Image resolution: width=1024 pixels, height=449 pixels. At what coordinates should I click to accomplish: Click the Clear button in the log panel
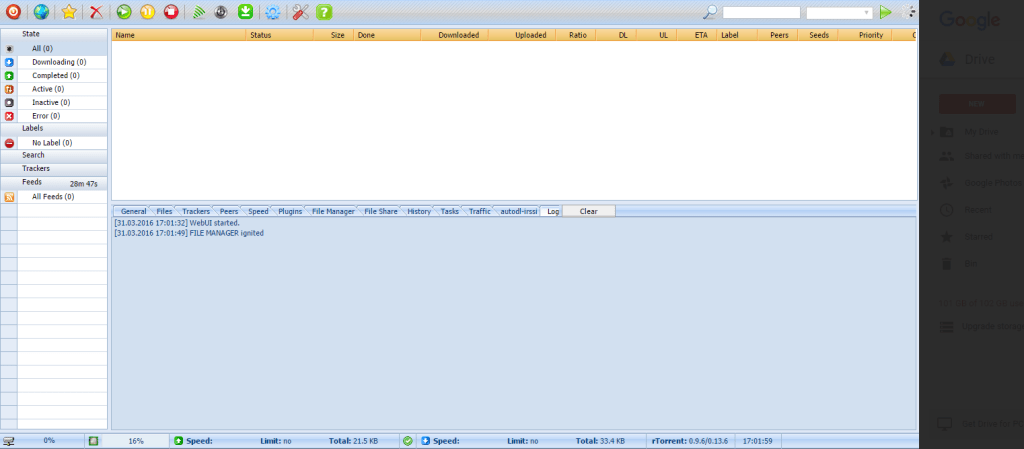pos(588,211)
